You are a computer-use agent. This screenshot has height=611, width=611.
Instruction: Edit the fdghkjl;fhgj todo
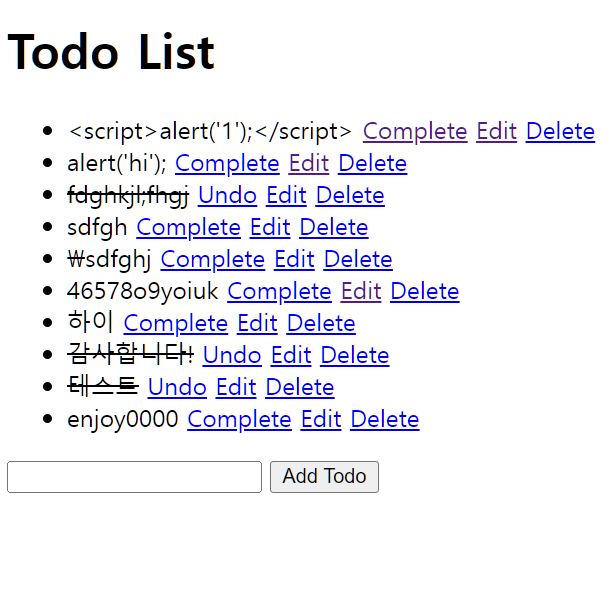tap(286, 196)
